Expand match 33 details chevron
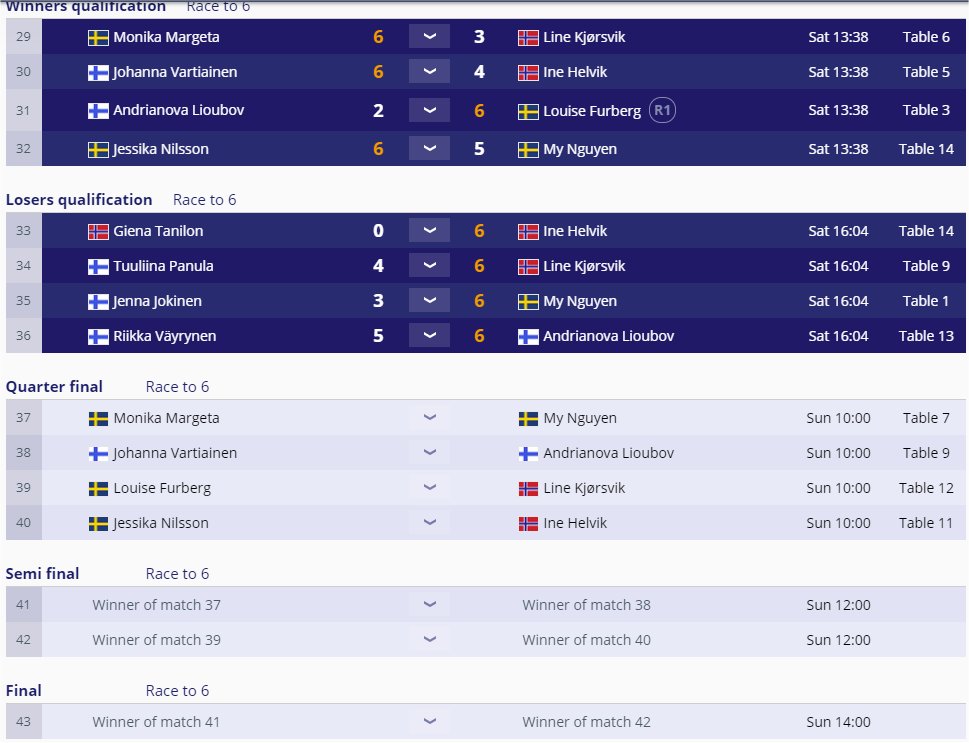The image size is (969, 743). tap(429, 232)
